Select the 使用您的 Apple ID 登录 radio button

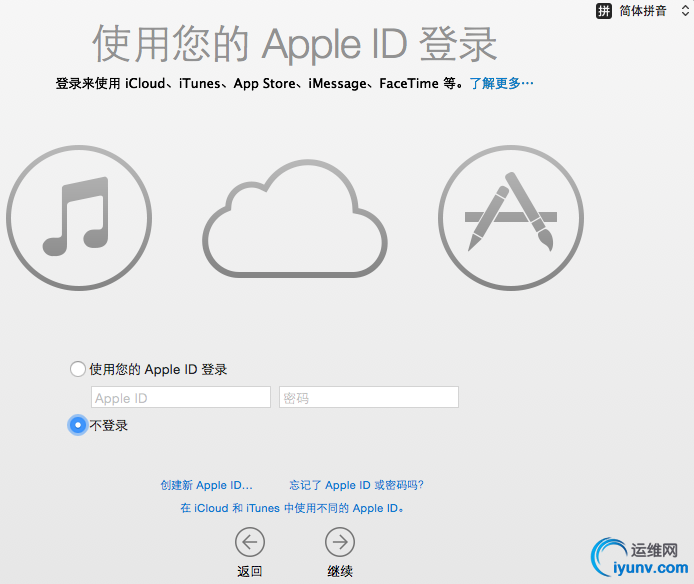77,369
